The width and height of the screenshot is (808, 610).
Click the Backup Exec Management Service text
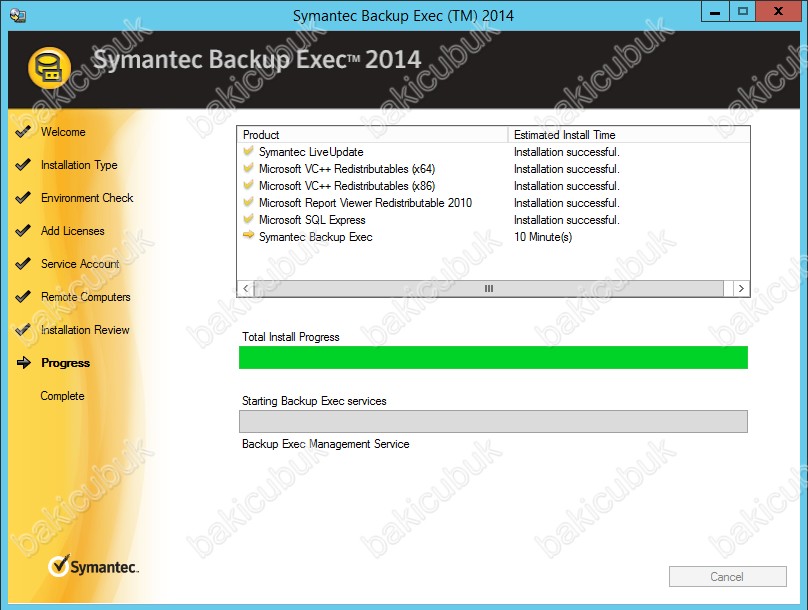[326, 444]
